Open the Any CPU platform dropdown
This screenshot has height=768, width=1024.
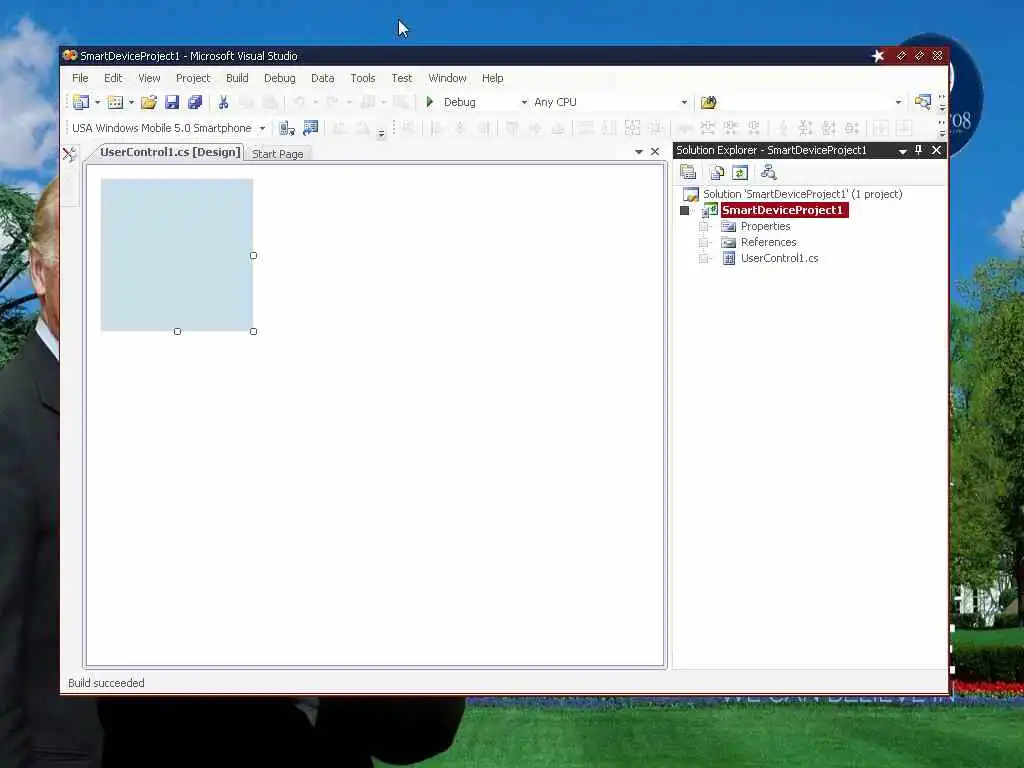tap(684, 103)
